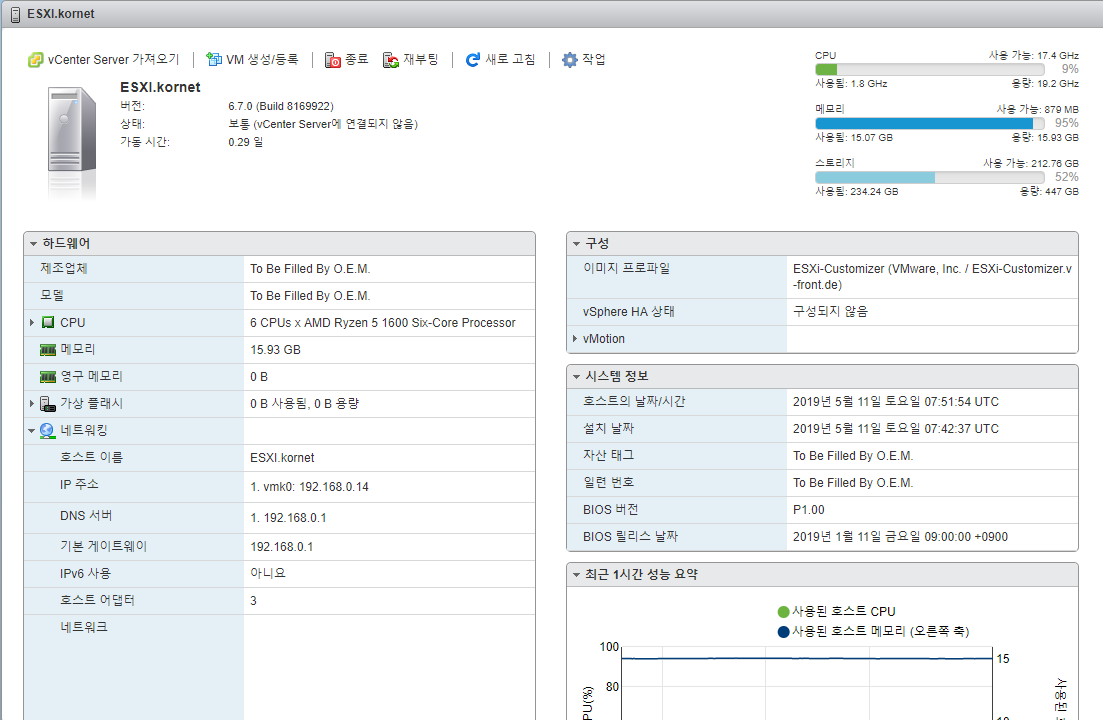Collapse 최근 1시간 성능 요약 panel
Viewport: 1103px width, 720px height.
point(576,575)
